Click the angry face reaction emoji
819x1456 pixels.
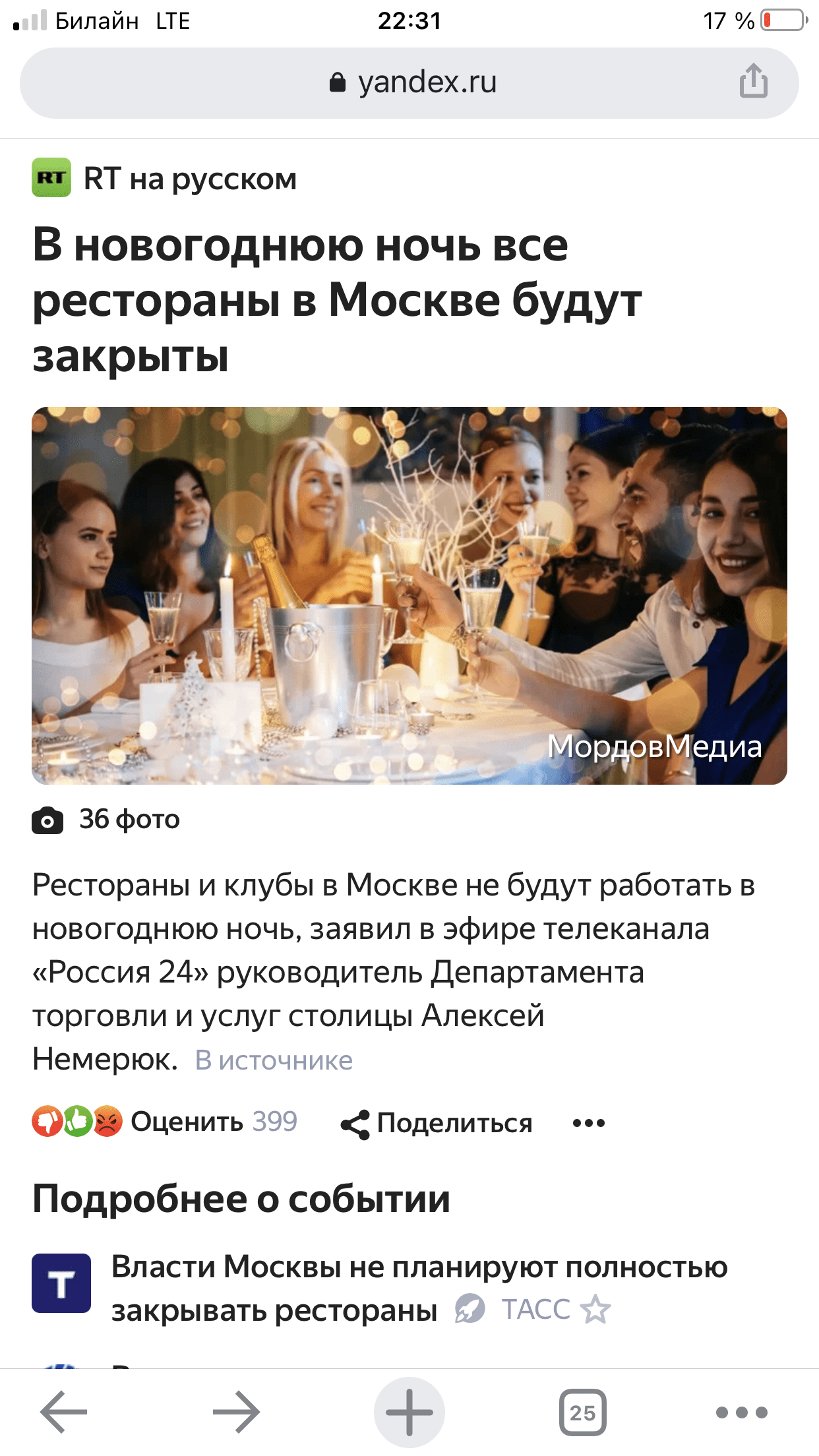[107, 1121]
